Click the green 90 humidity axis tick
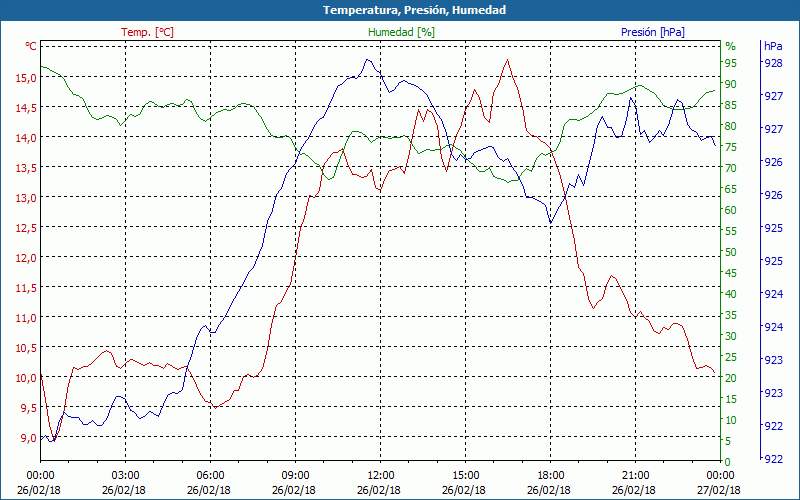800x500 pixels. [x=731, y=84]
